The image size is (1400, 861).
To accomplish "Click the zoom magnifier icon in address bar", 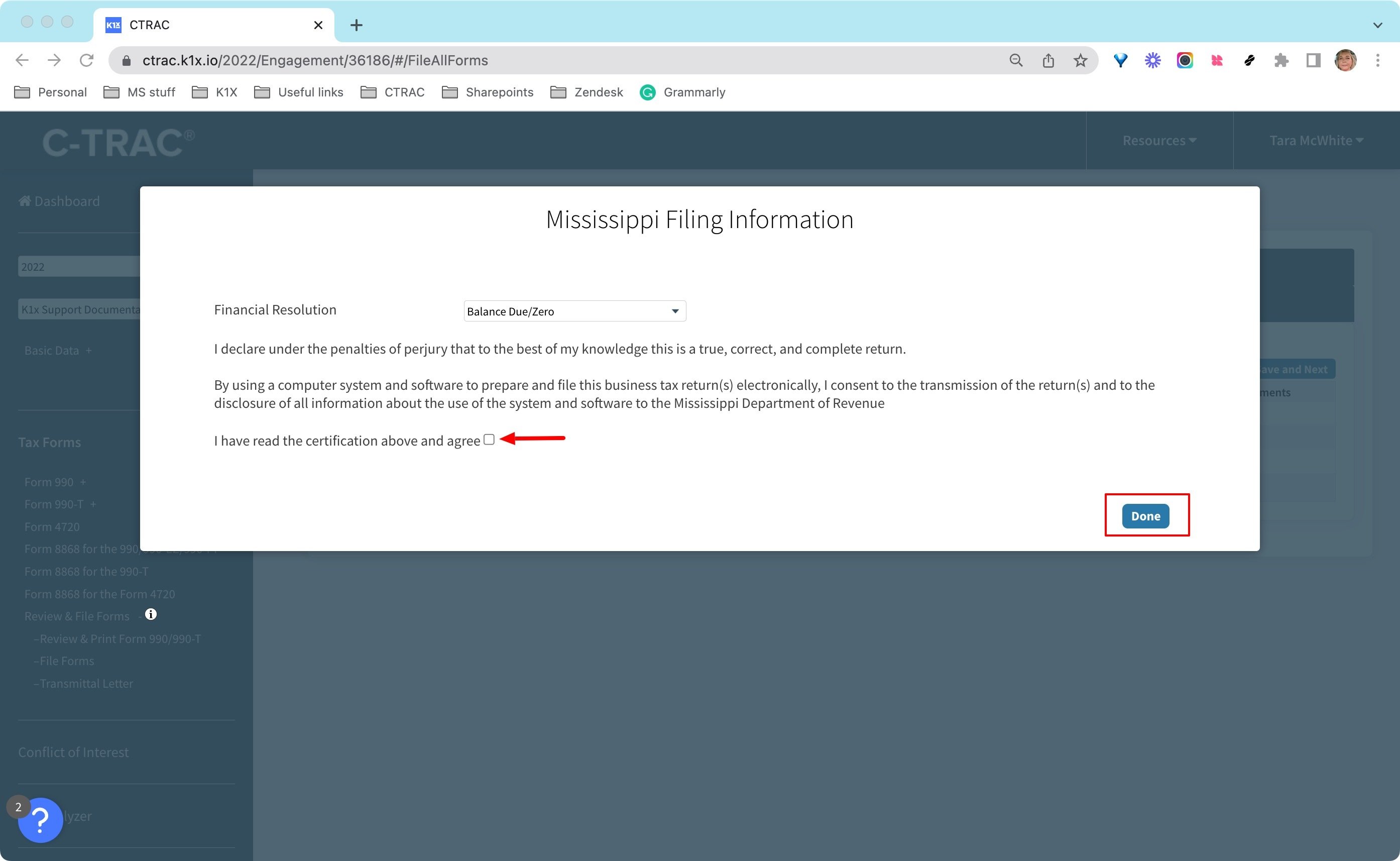I will click(1016, 60).
